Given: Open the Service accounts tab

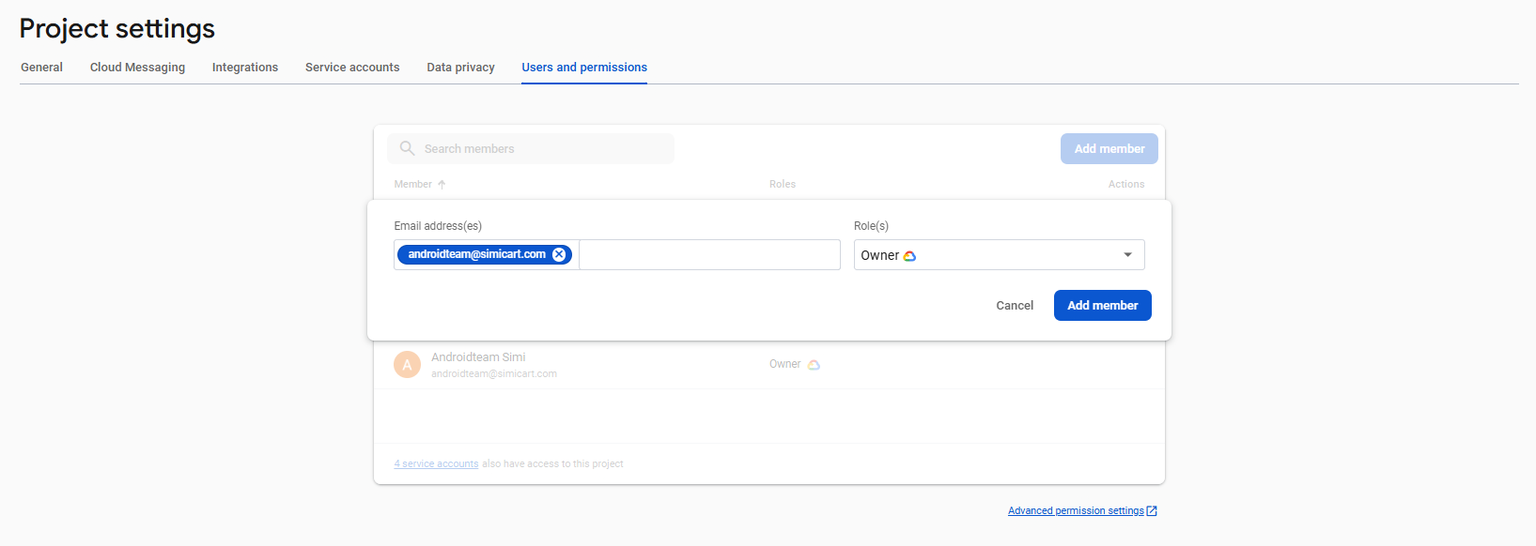Looking at the screenshot, I should click(352, 68).
